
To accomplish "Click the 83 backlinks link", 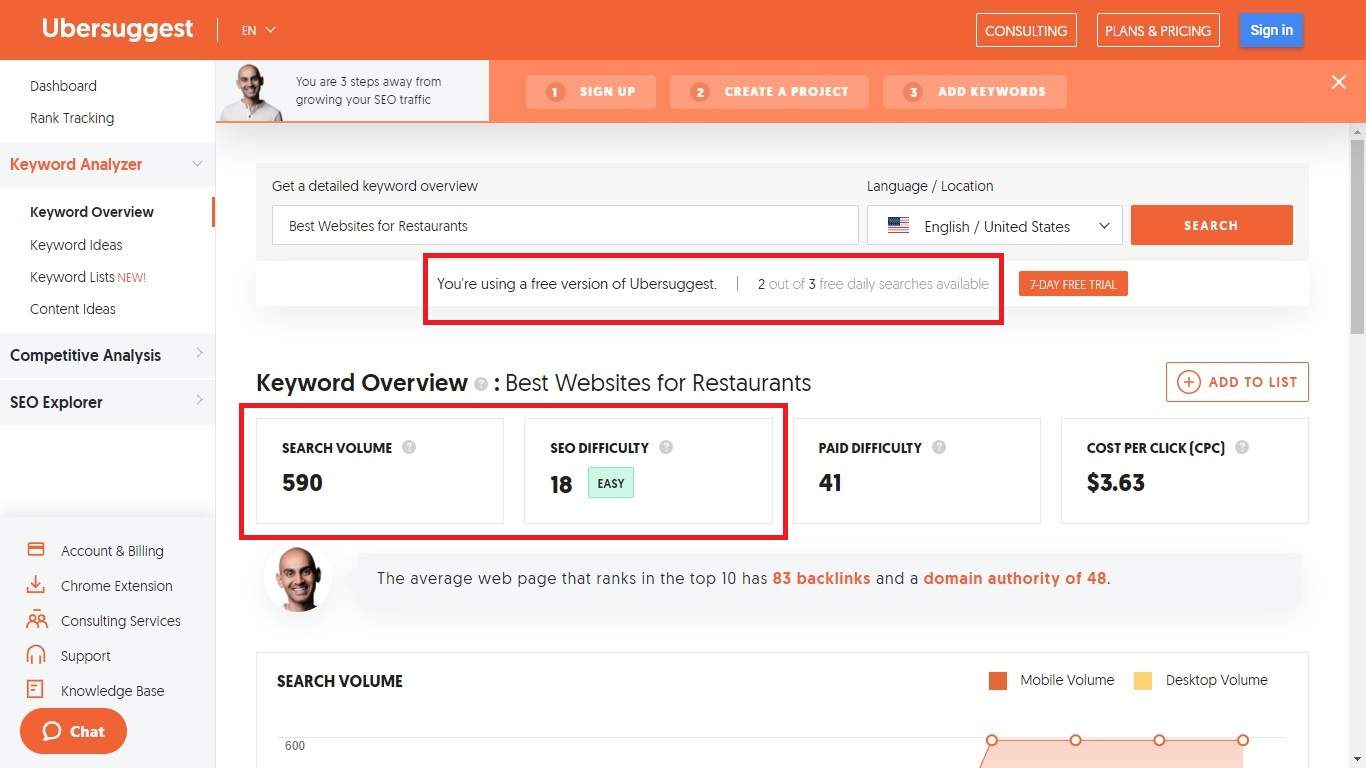I will coord(821,578).
